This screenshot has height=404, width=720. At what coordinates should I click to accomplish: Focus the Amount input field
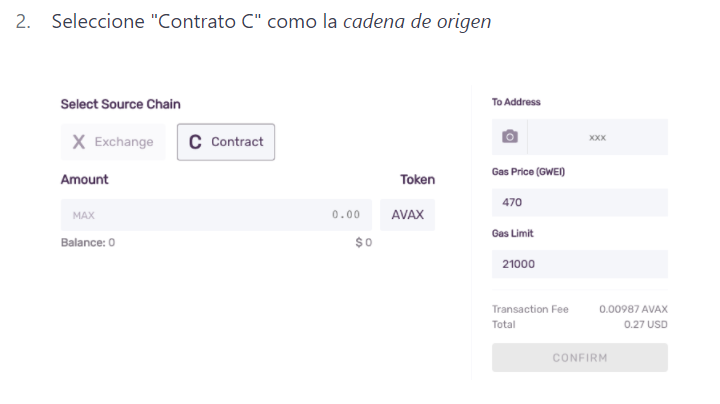(216, 215)
